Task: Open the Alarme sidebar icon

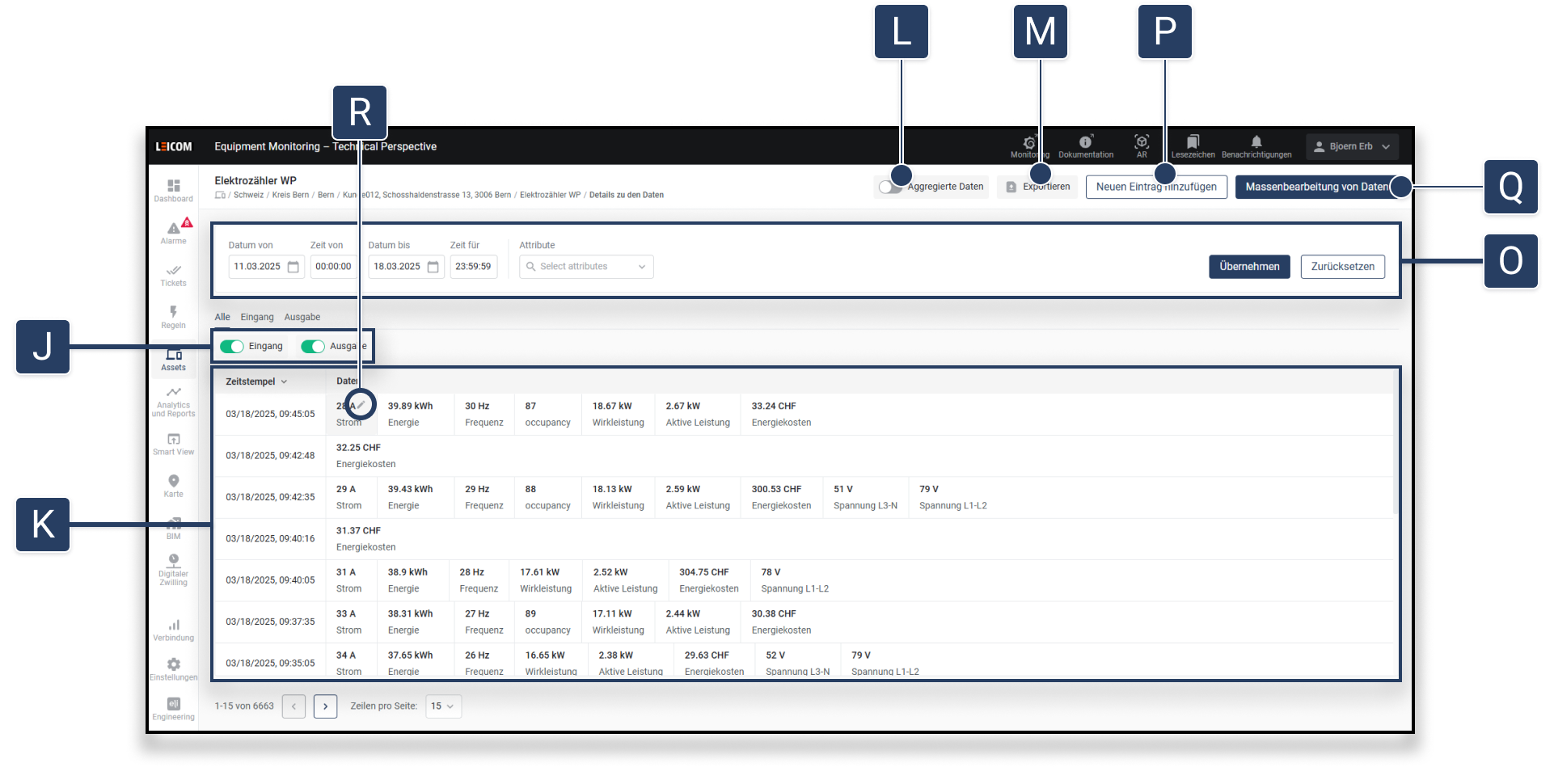Action: pos(173,232)
